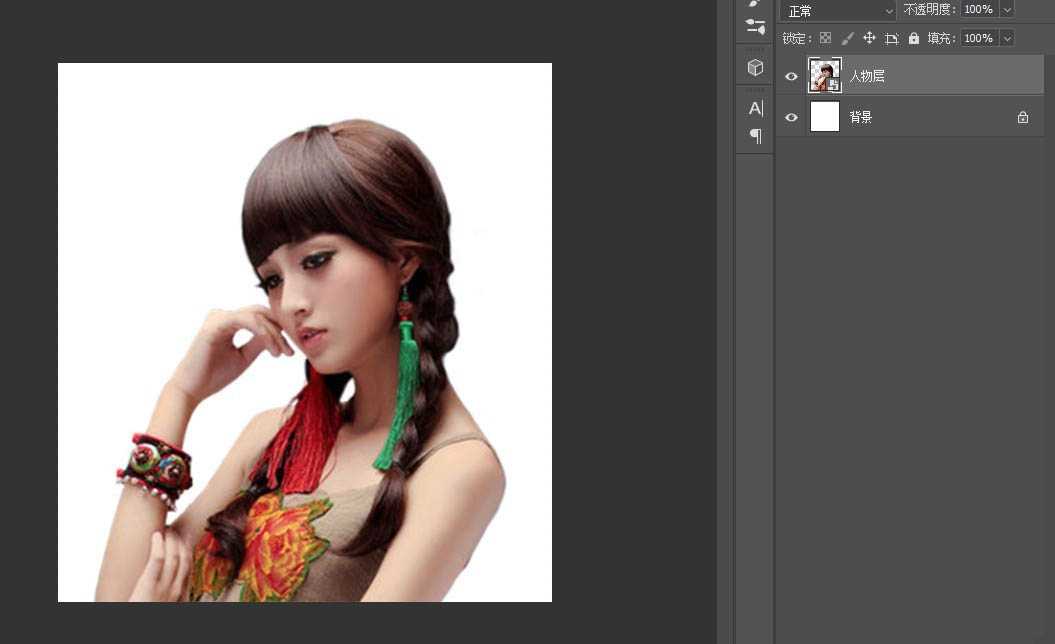Toggle visibility of the 背景 layer
The height and width of the screenshot is (644, 1055).
coord(791,117)
